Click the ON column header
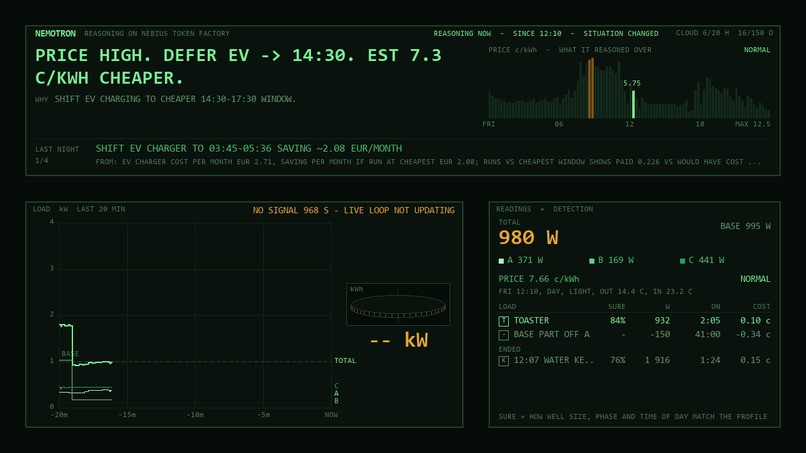Screen dimensions: 806x453 coord(716,306)
